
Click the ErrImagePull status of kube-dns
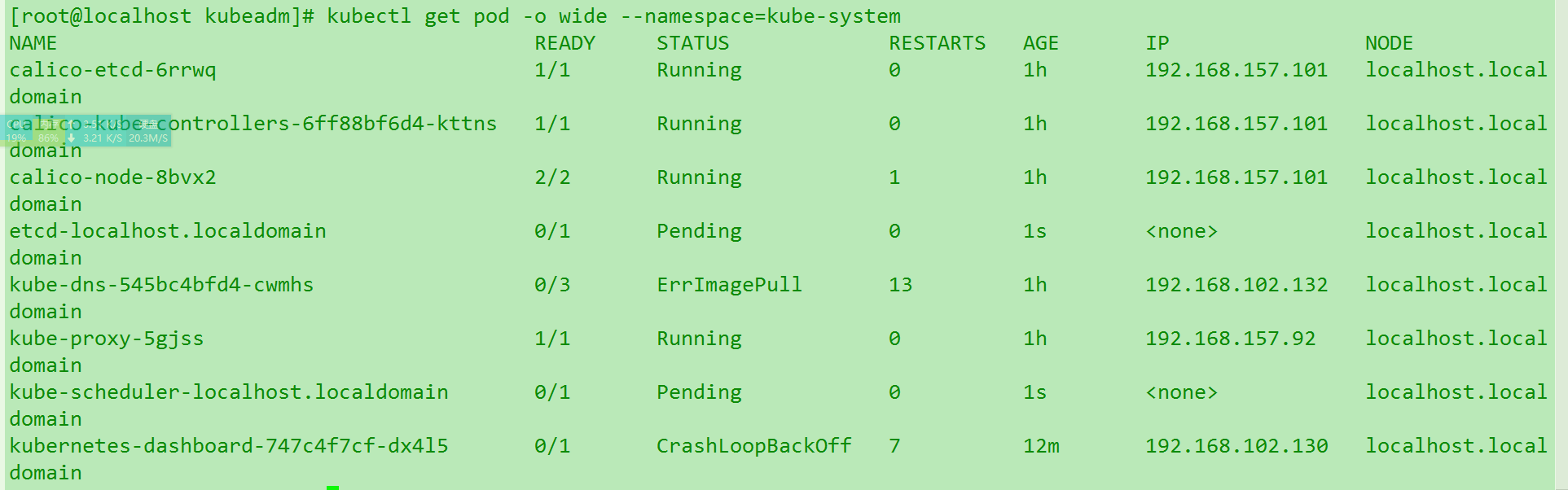tap(729, 285)
